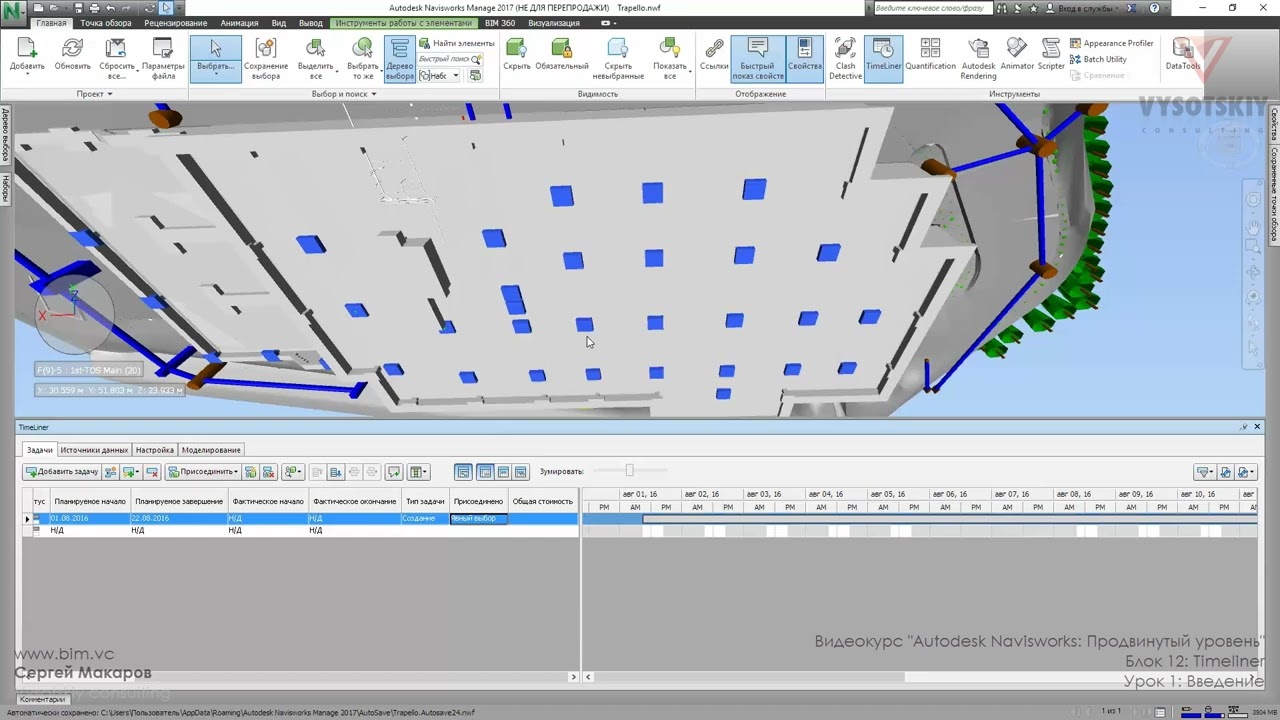Open the Scripter tool

tap(1051, 55)
